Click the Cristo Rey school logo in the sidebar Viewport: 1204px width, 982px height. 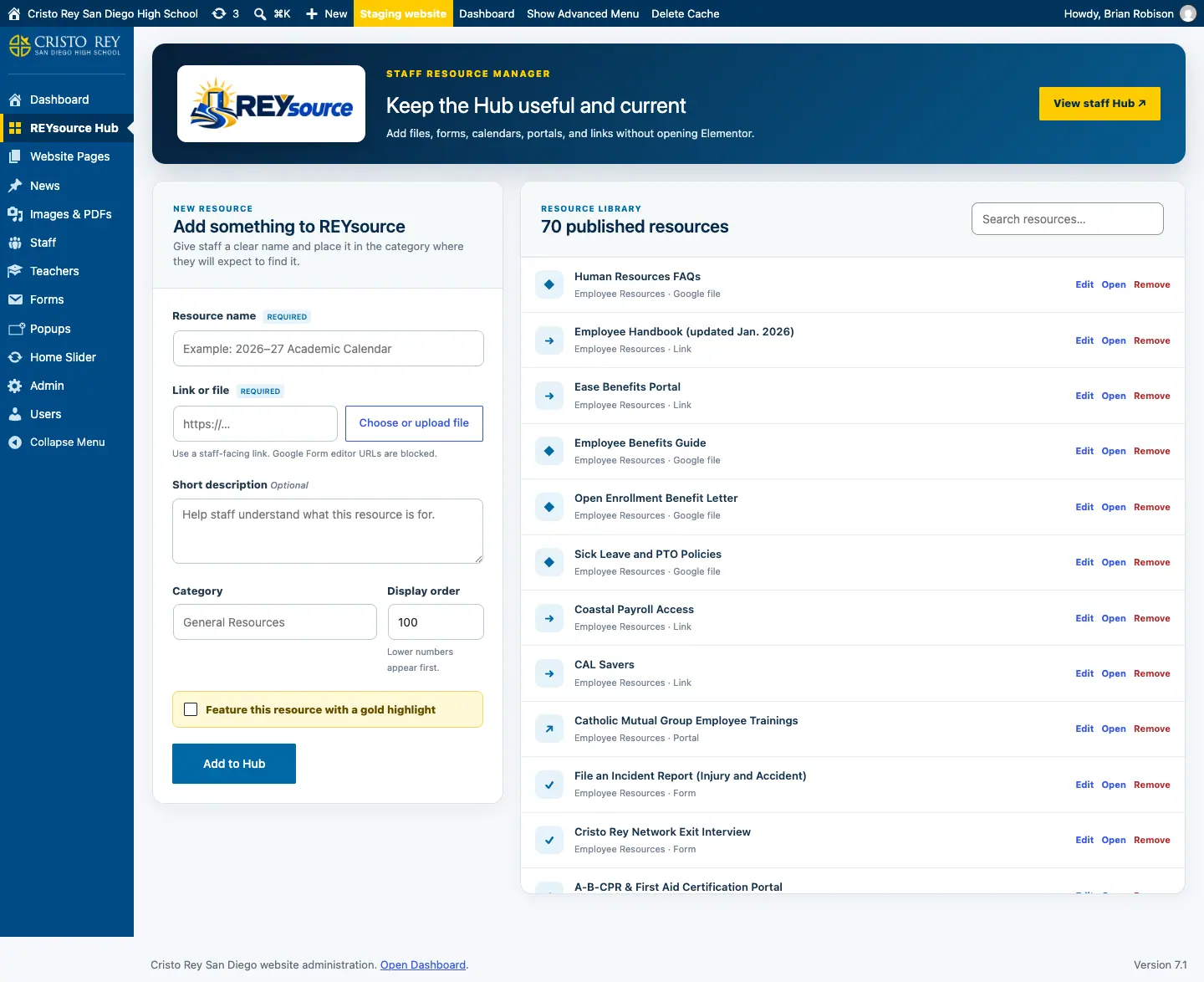click(x=65, y=45)
